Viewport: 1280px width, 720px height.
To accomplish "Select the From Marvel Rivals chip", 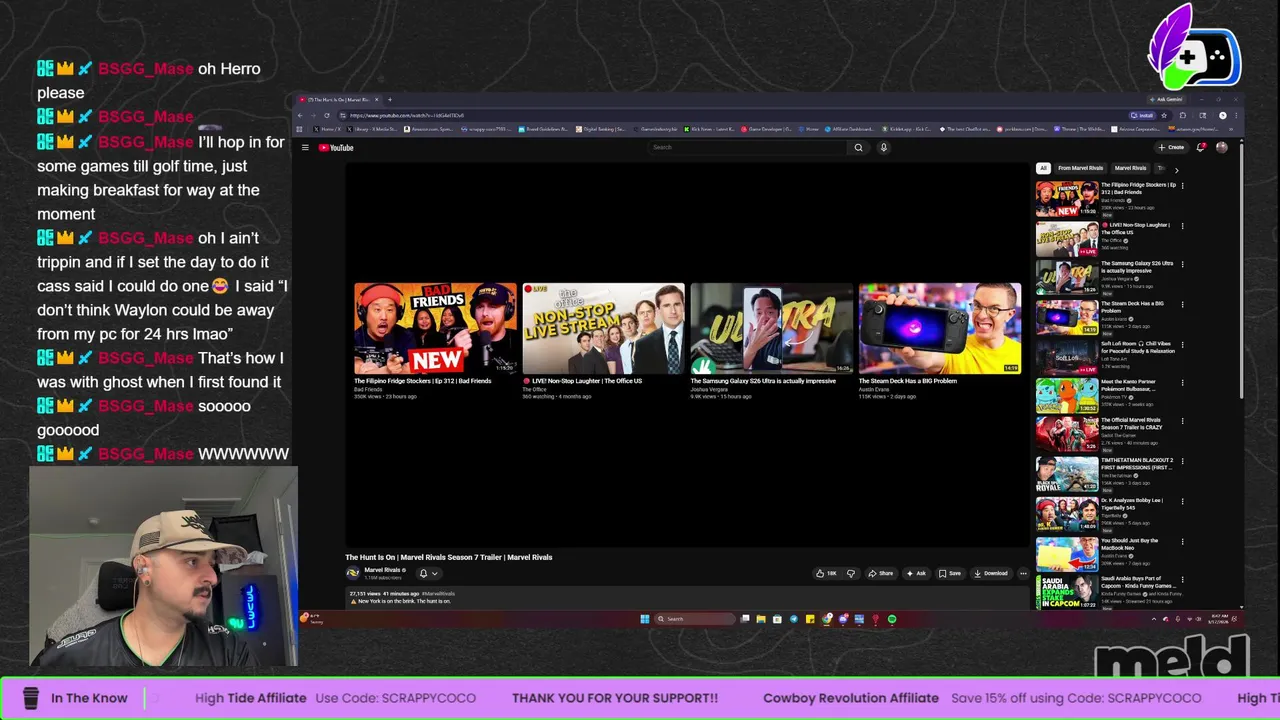I will [x=1080, y=168].
